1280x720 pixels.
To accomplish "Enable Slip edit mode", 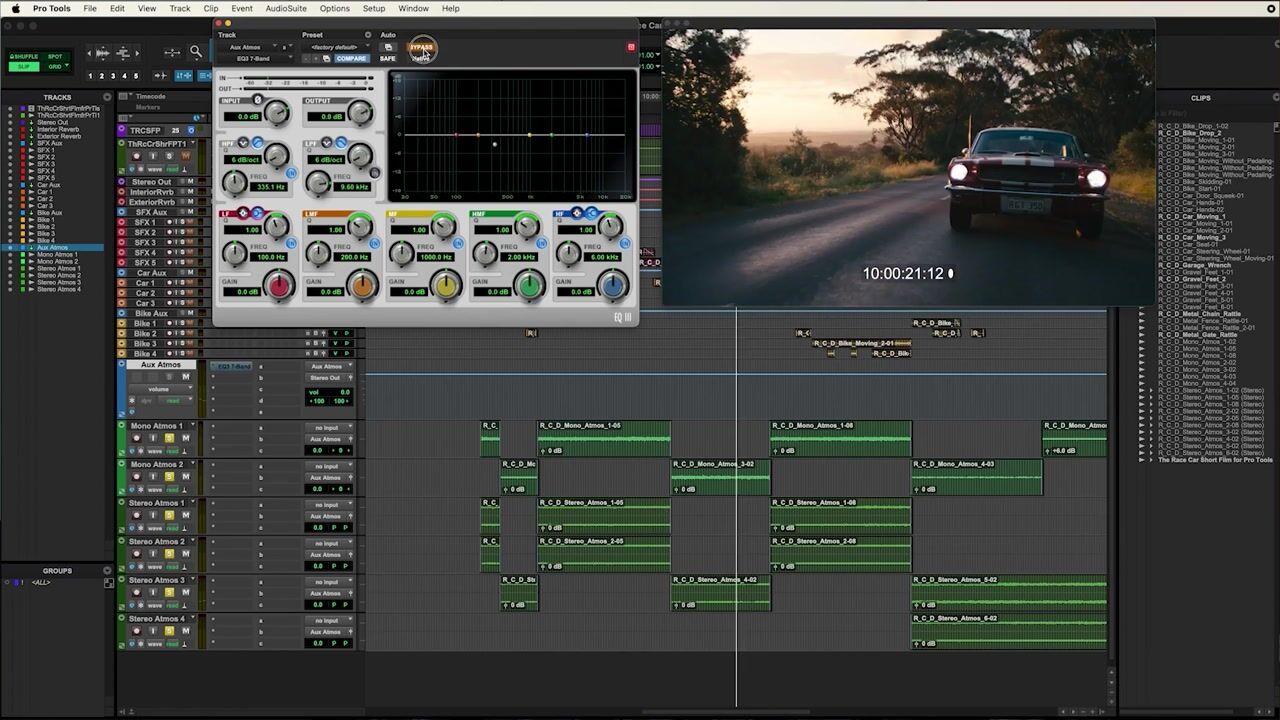I will pyautogui.click(x=24, y=67).
